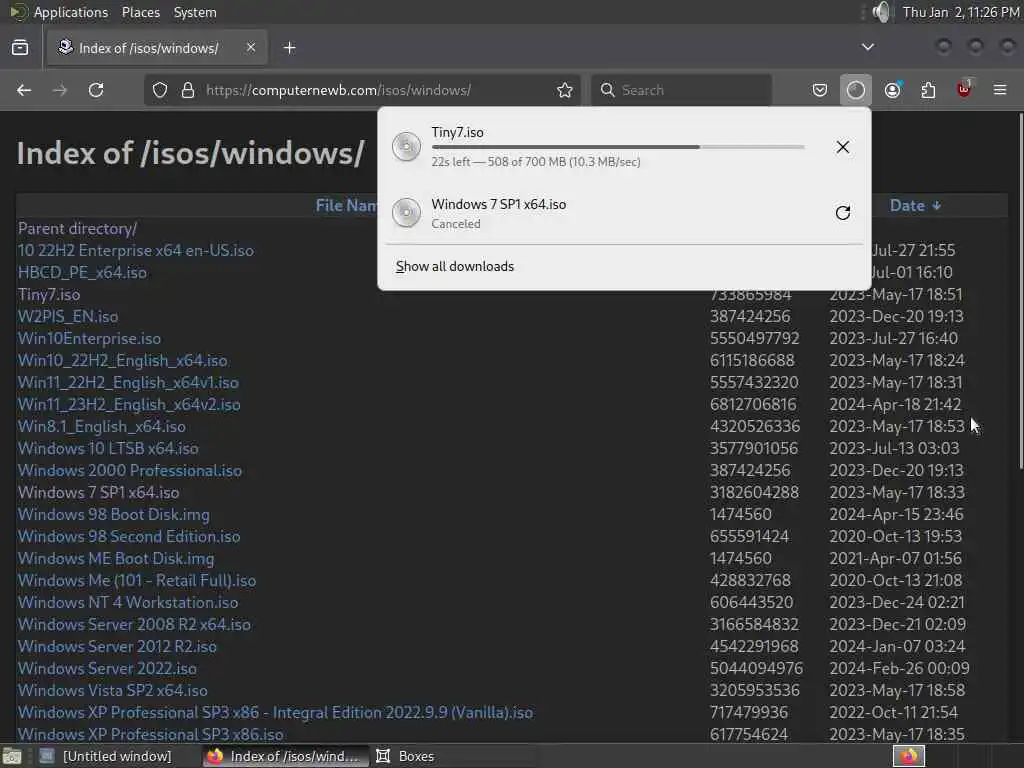Open Windows 7 SP1 x64.iso link in the listing
This screenshot has width=1024, height=768.
click(99, 492)
